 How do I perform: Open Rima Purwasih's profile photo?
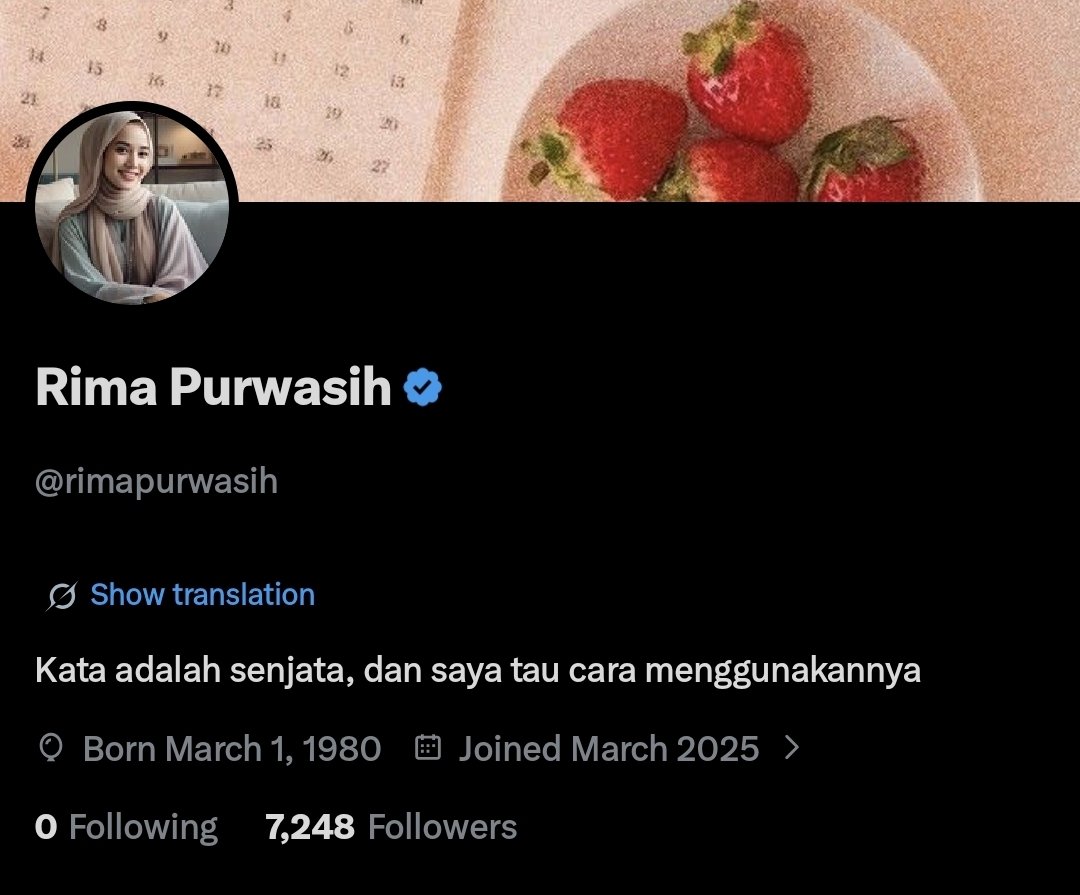[x=132, y=205]
